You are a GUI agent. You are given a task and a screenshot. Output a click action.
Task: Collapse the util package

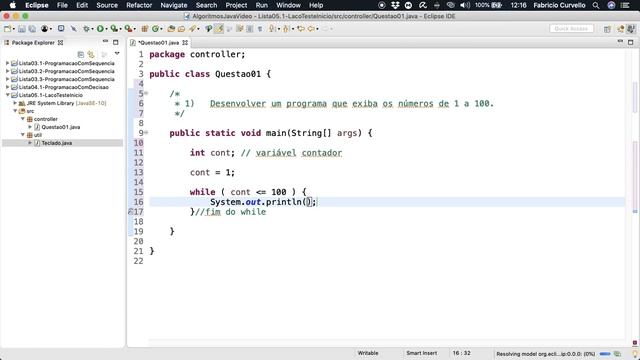tap(23, 135)
